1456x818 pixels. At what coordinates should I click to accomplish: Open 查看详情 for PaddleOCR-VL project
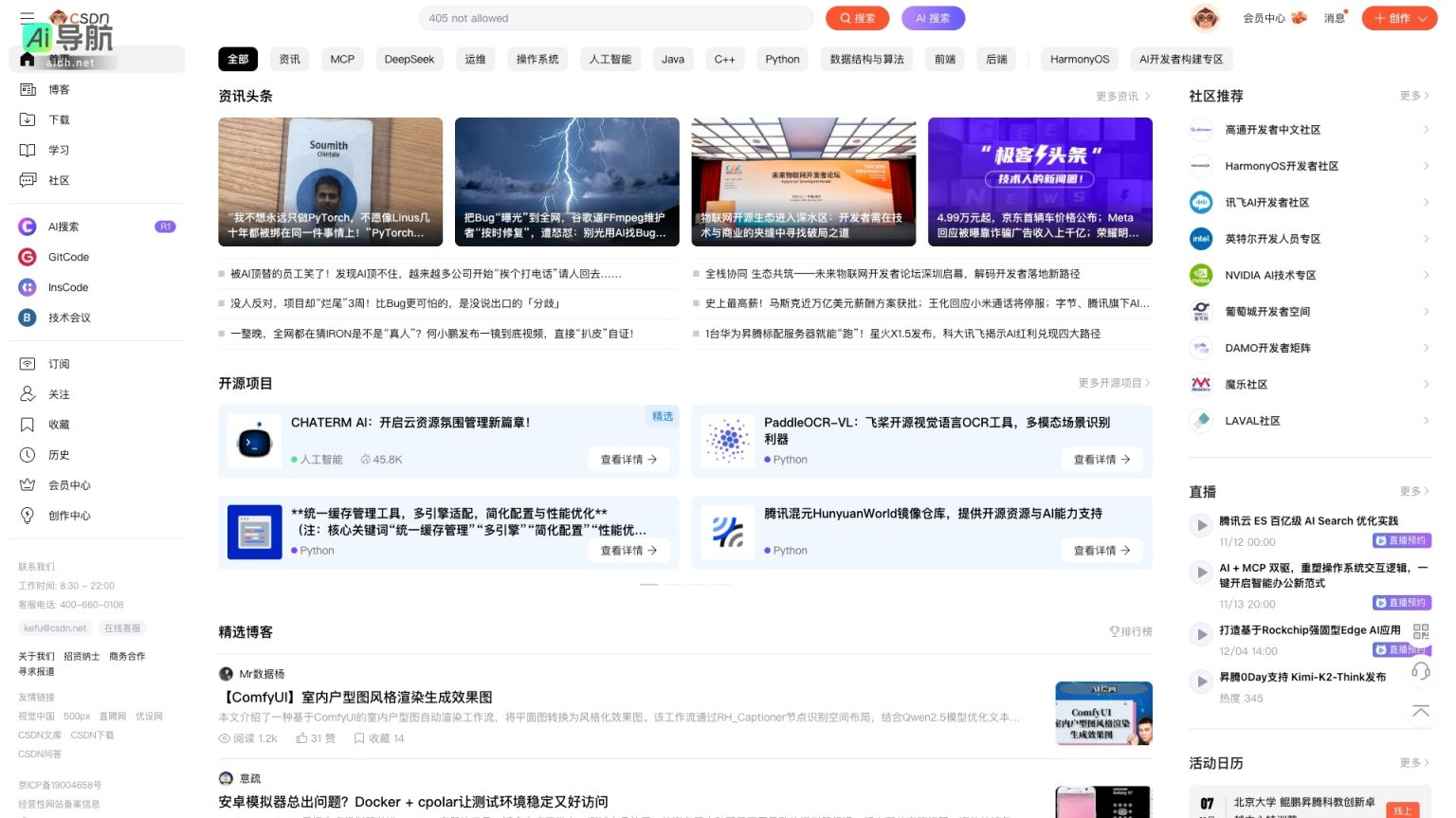(x=1101, y=460)
